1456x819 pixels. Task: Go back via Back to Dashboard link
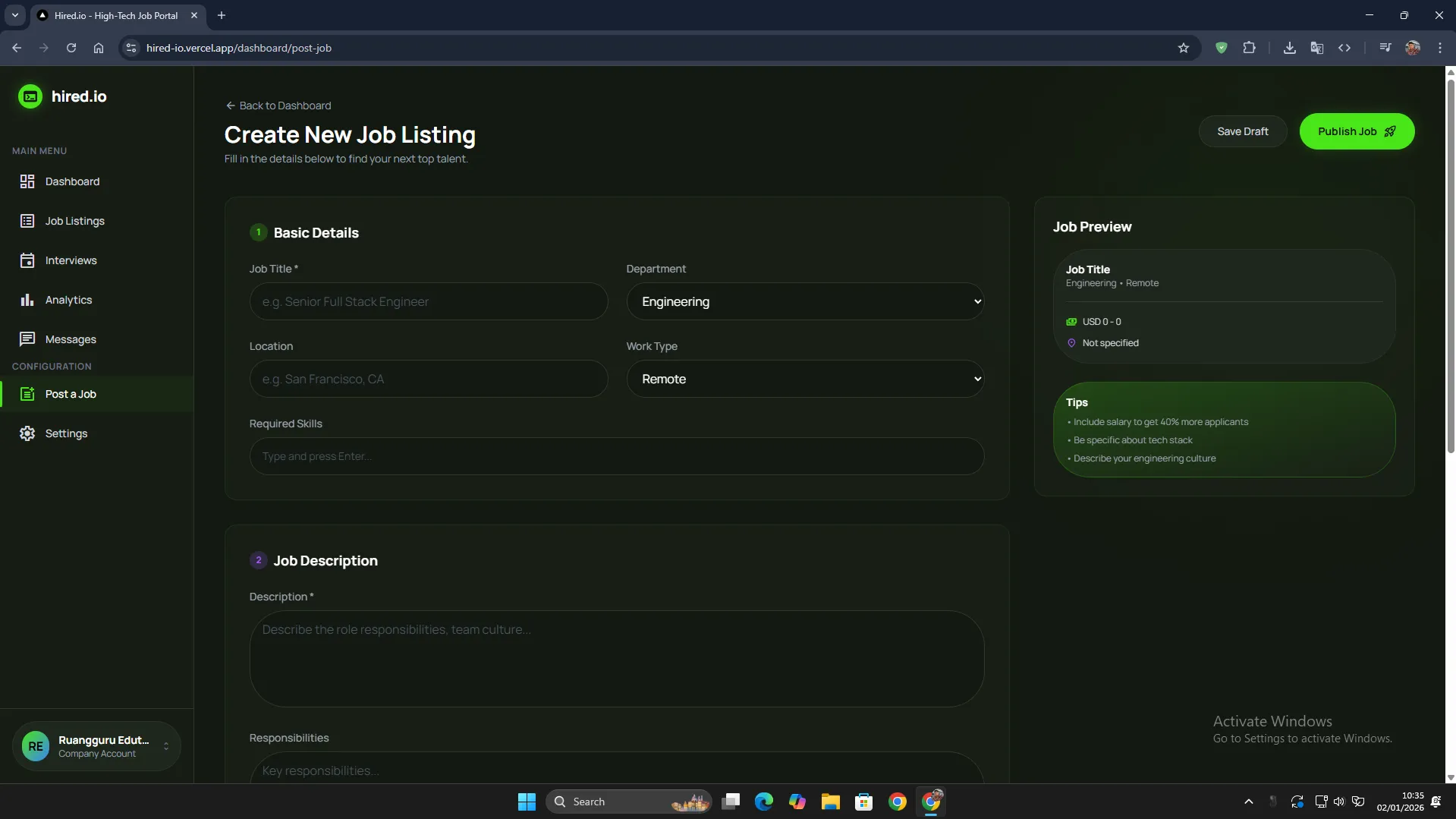(x=278, y=106)
